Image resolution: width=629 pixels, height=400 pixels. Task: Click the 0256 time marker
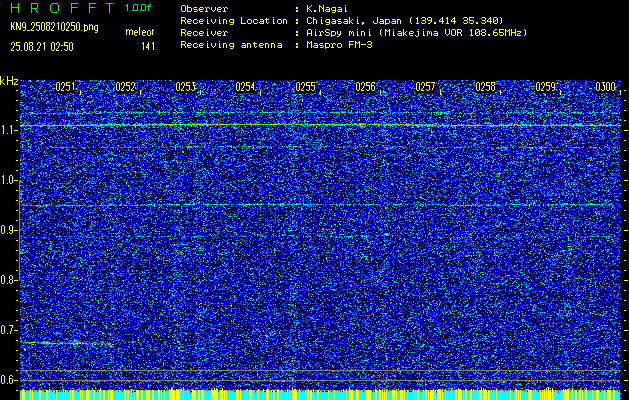pos(365,87)
